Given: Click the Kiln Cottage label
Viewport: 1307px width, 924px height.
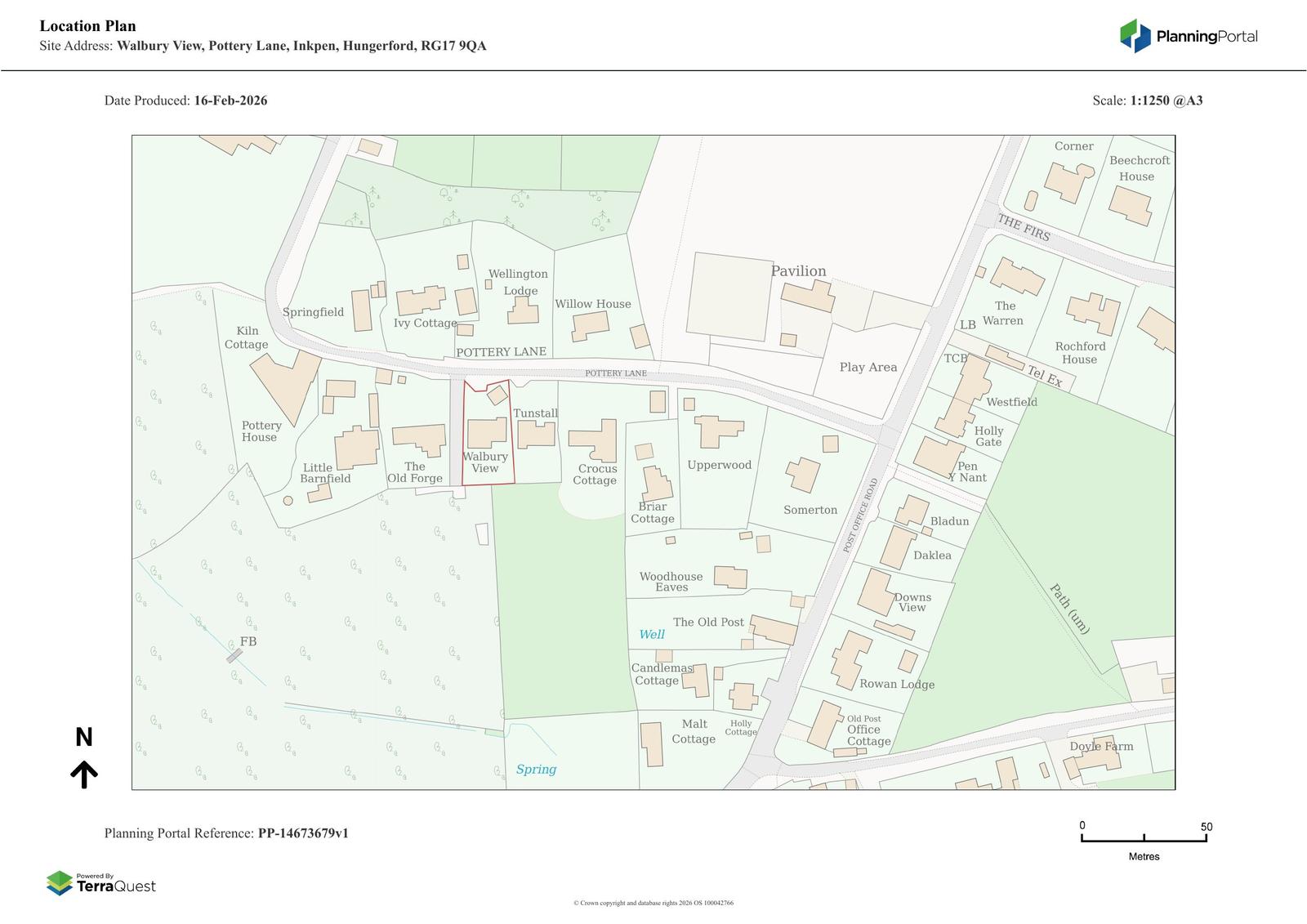Looking at the screenshot, I should tap(247, 337).
